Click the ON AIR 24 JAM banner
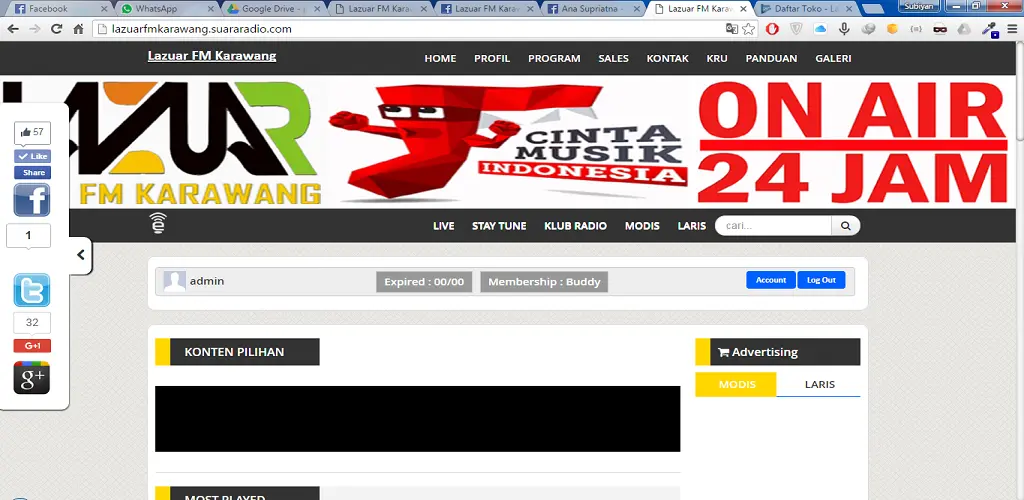This screenshot has height=500, width=1024. click(x=852, y=143)
